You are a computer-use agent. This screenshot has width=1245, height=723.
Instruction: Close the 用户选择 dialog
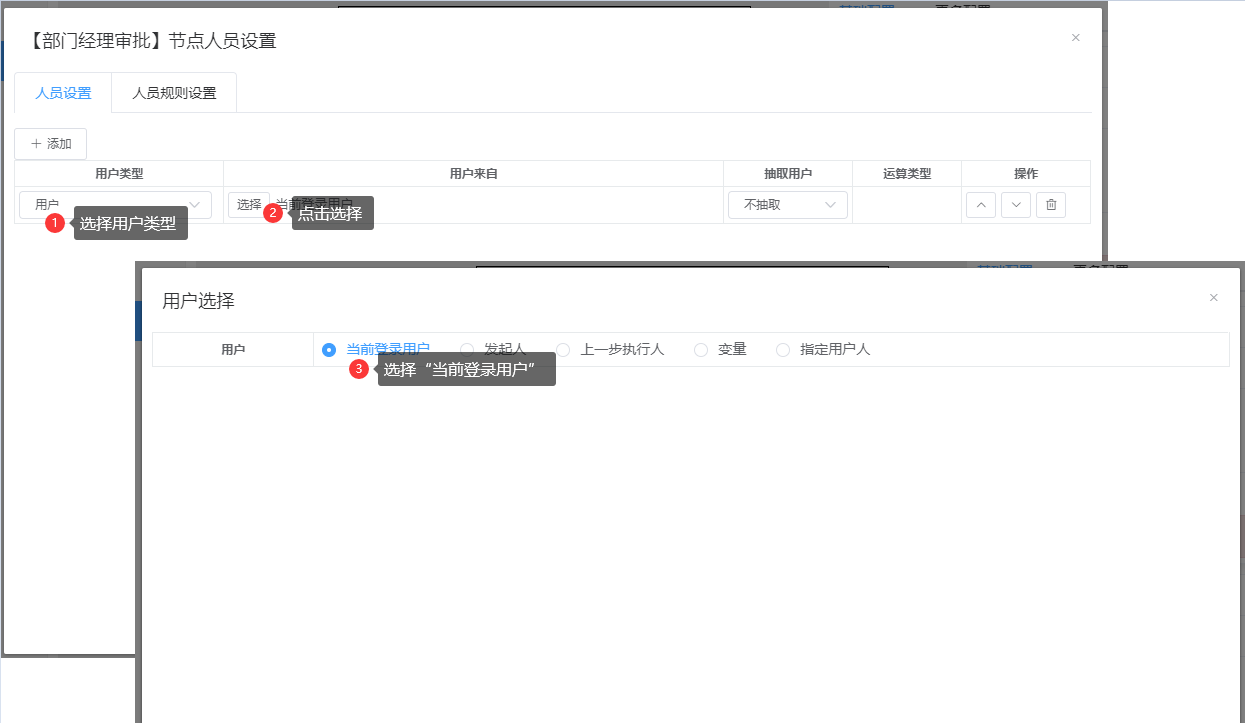1214,298
